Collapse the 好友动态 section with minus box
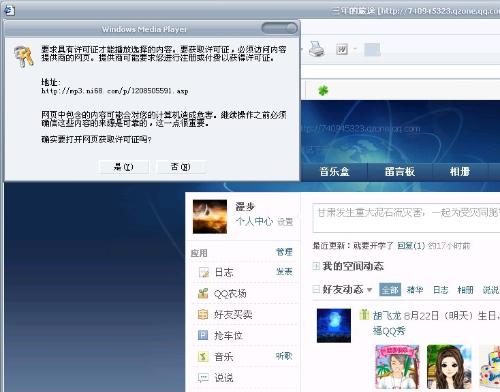500x392 pixels. pos(316,289)
